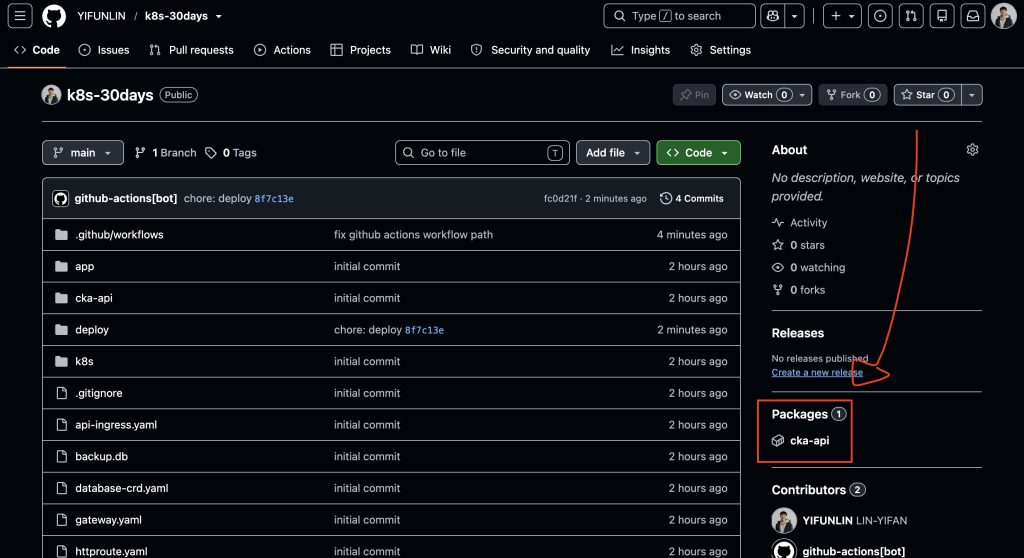This screenshot has height=558, width=1024.
Task: Open the cka-api folder
Action: [93, 298]
